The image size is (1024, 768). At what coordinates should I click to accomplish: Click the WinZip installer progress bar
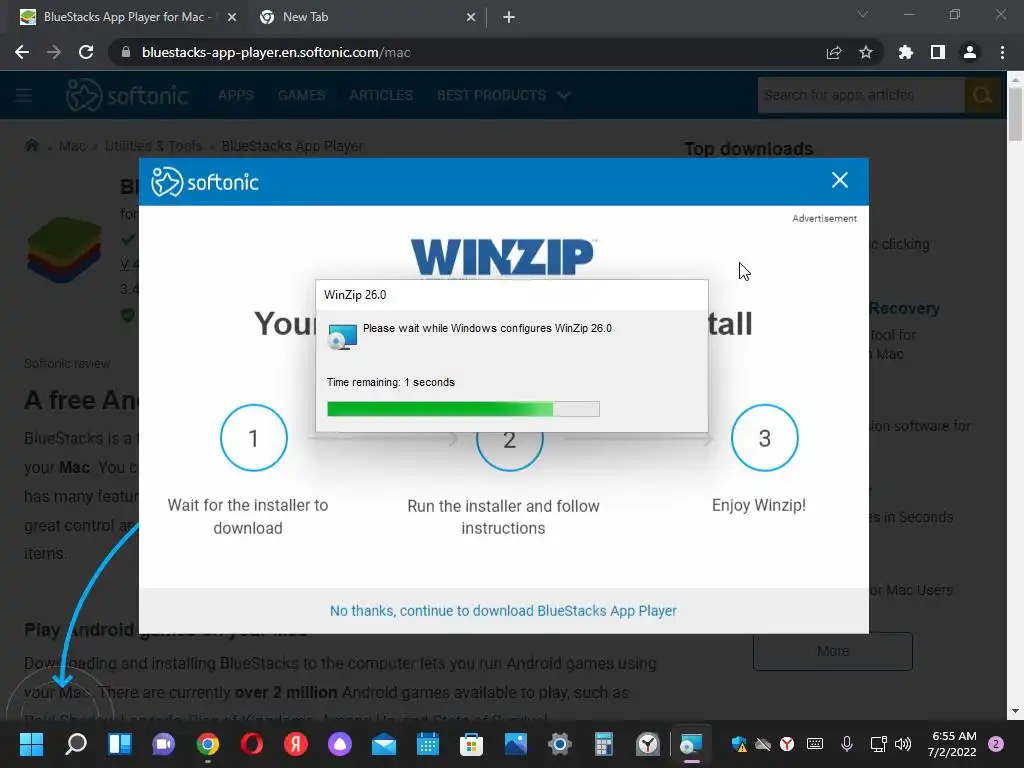click(463, 409)
